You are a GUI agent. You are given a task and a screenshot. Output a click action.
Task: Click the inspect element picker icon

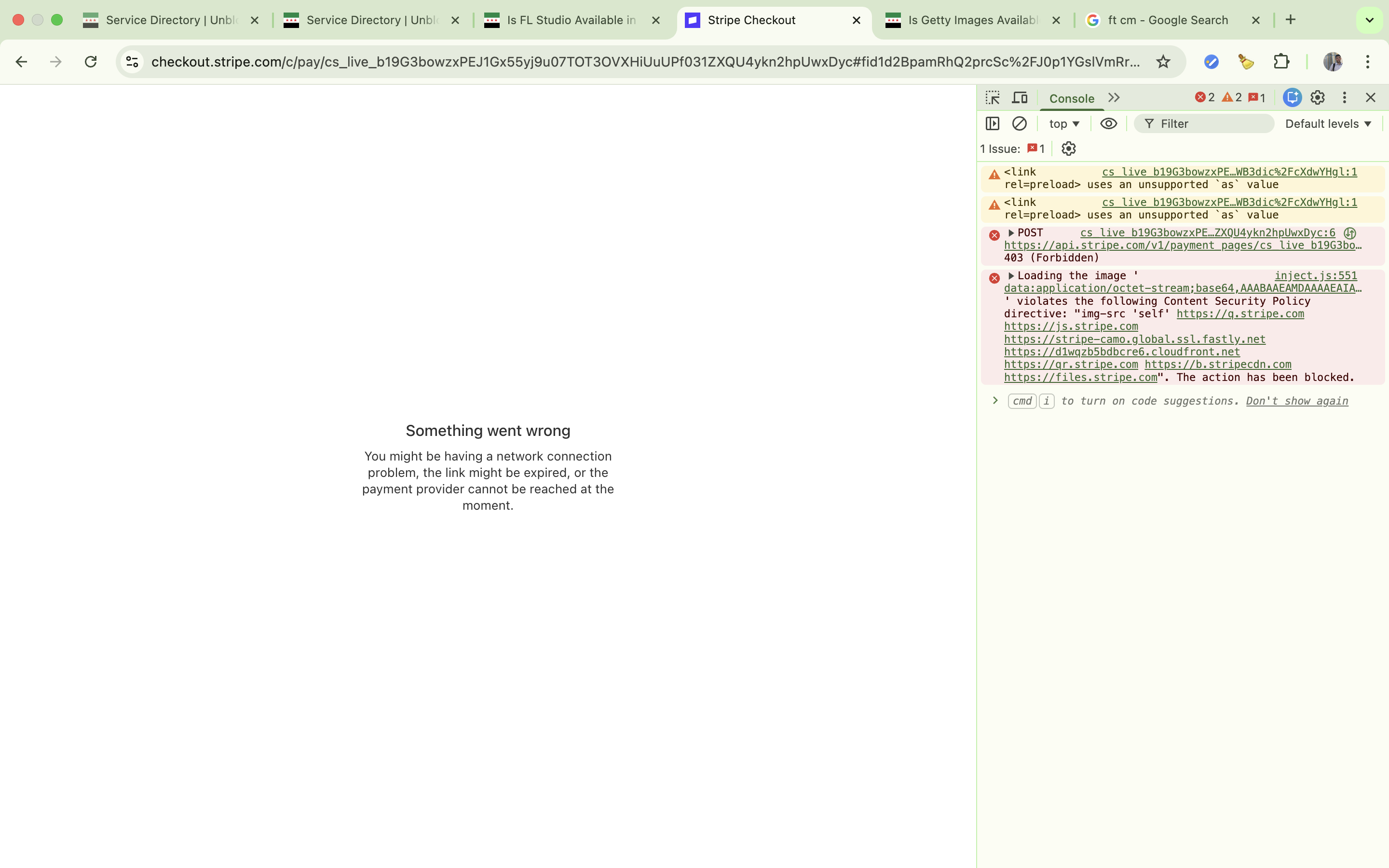pos(993,97)
